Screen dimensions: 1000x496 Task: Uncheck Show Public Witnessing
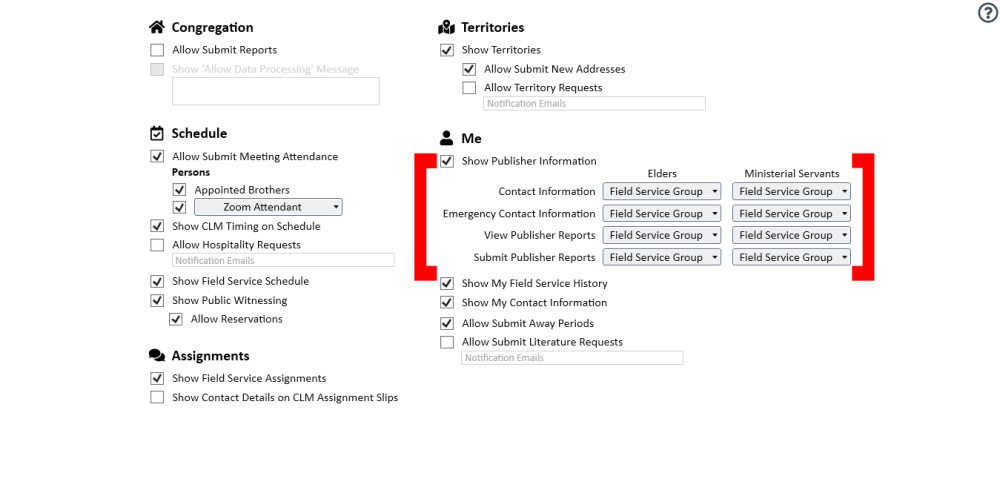[x=157, y=300]
